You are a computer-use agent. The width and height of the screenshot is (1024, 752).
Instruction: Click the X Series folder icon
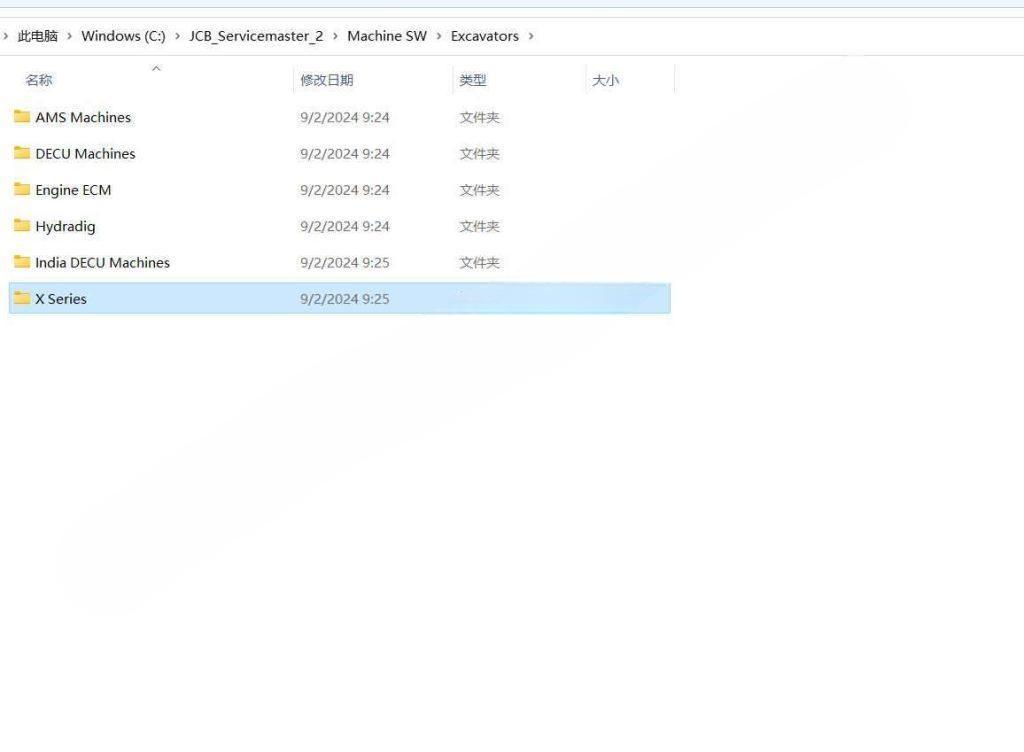click(x=22, y=298)
